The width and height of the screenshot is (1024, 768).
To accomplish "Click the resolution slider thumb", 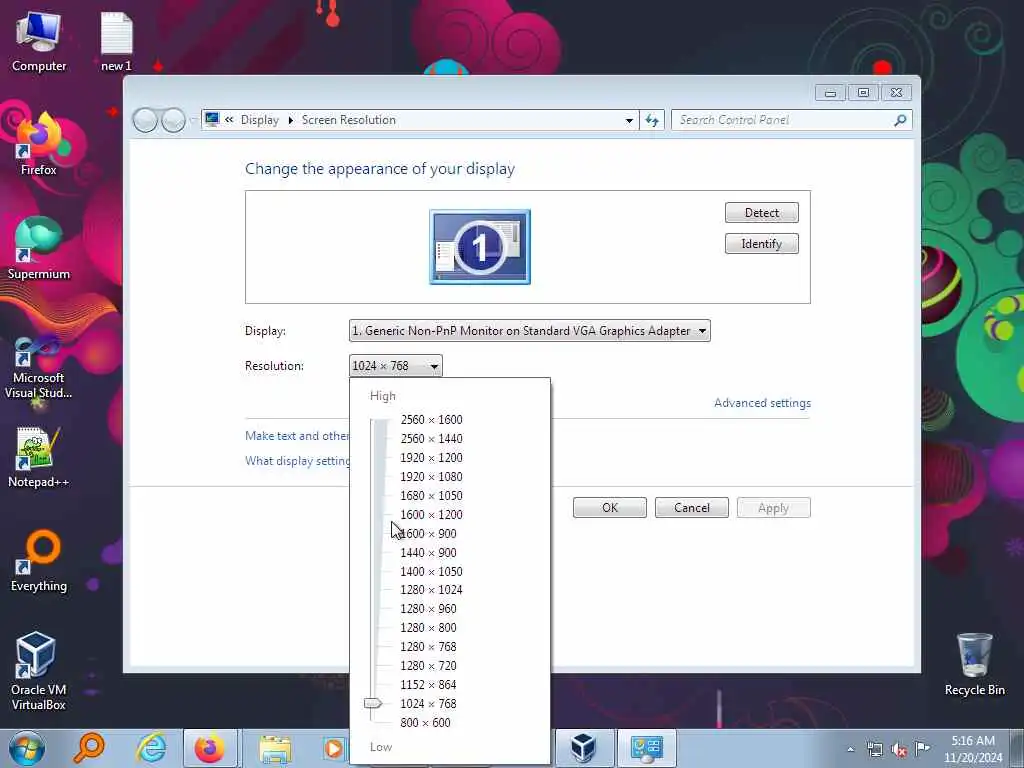I will point(373,703).
